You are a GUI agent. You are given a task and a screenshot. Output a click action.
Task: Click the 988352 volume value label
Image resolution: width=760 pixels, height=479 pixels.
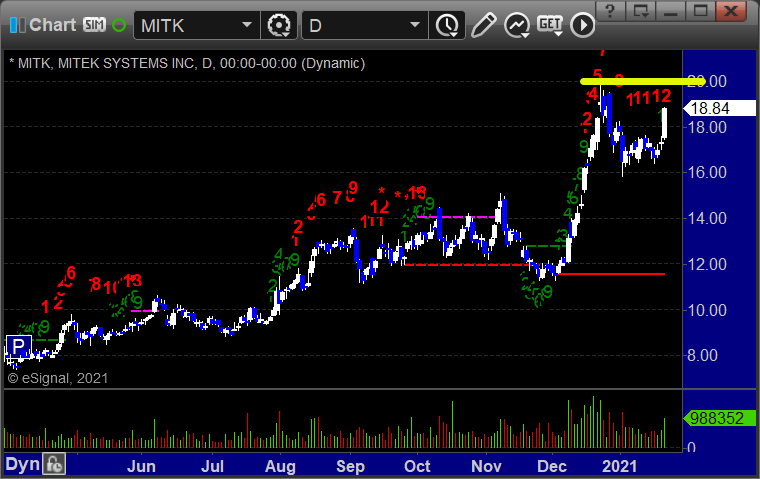coord(719,418)
